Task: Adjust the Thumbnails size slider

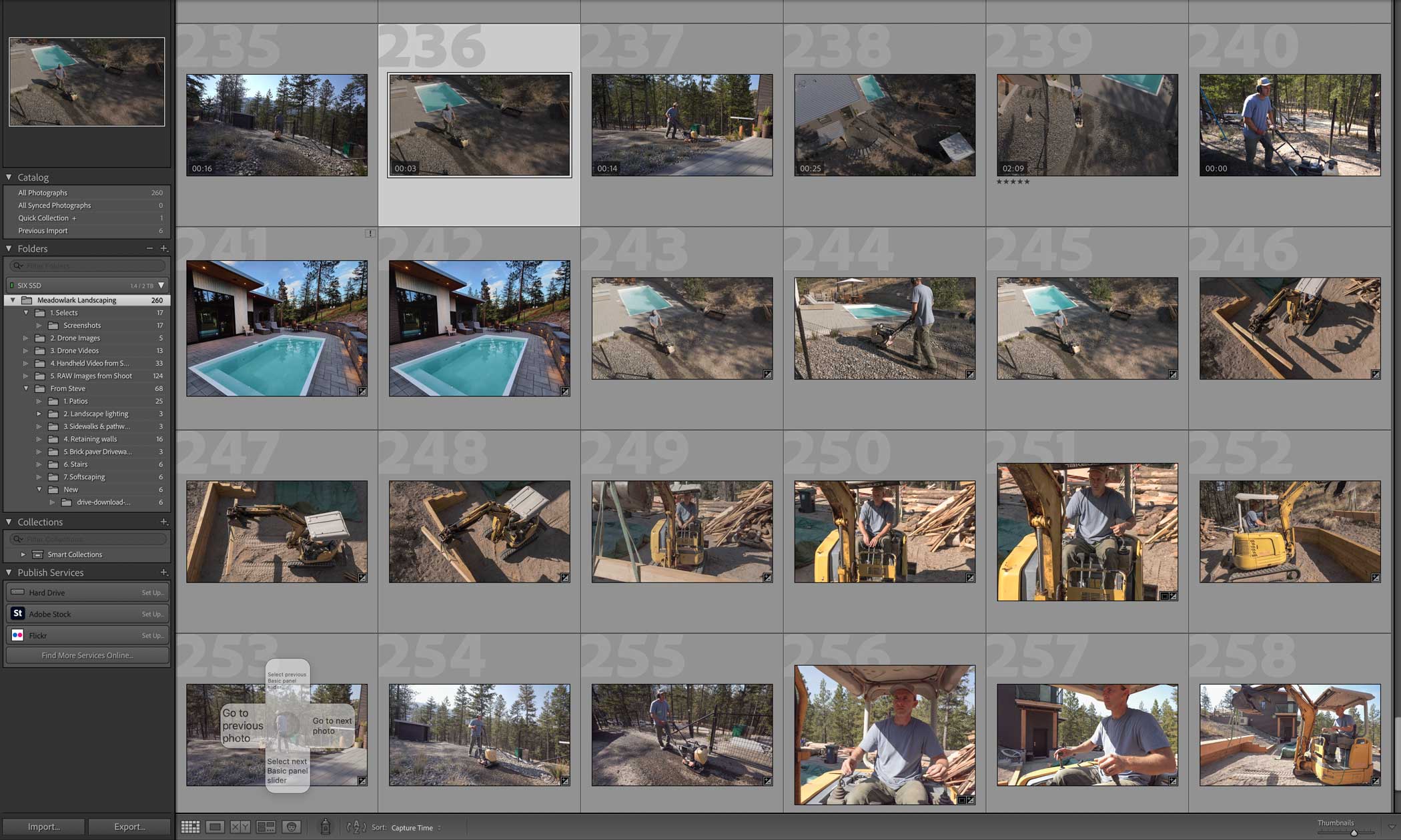Action: click(x=1354, y=833)
